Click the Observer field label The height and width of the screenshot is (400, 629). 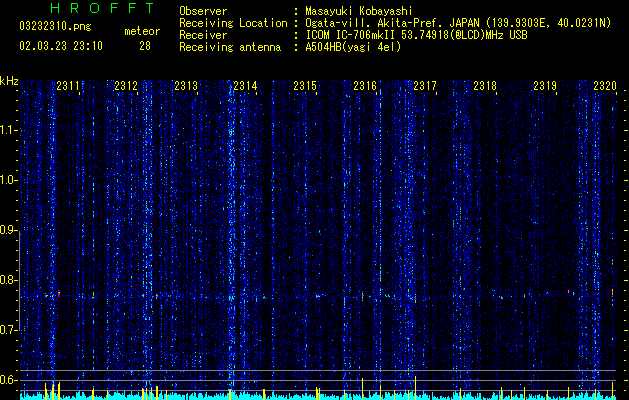[203, 11]
